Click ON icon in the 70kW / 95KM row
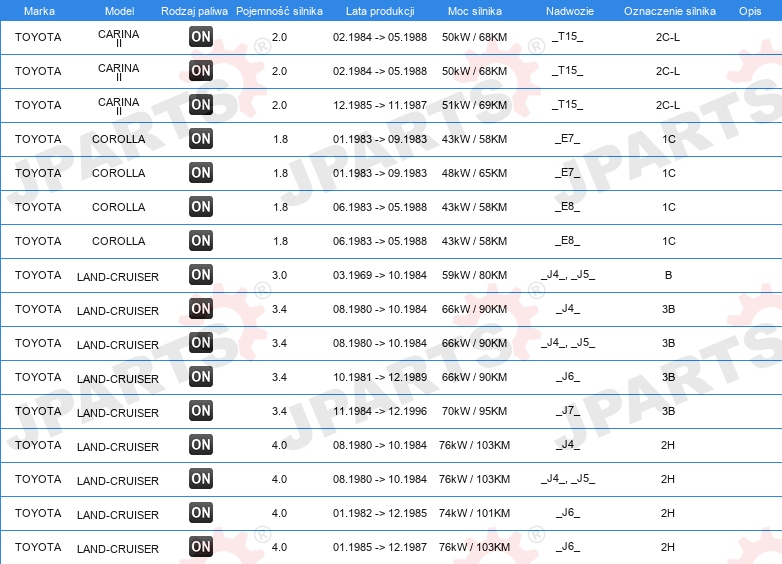This screenshot has height=564, width=782. pyautogui.click(x=201, y=410)
